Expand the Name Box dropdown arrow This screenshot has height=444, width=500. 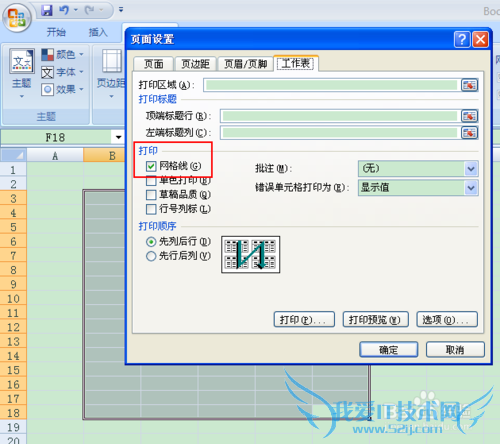point(118,137)
